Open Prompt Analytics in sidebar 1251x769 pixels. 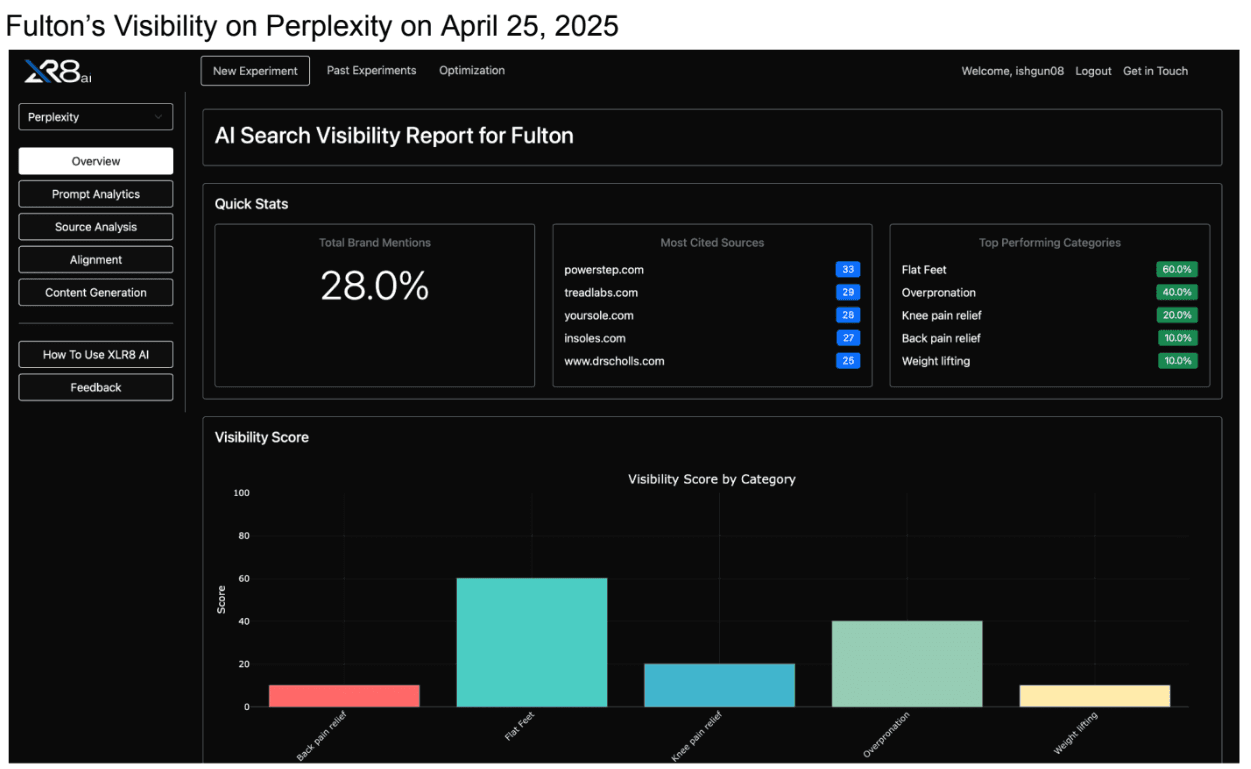tap(95, 194)
